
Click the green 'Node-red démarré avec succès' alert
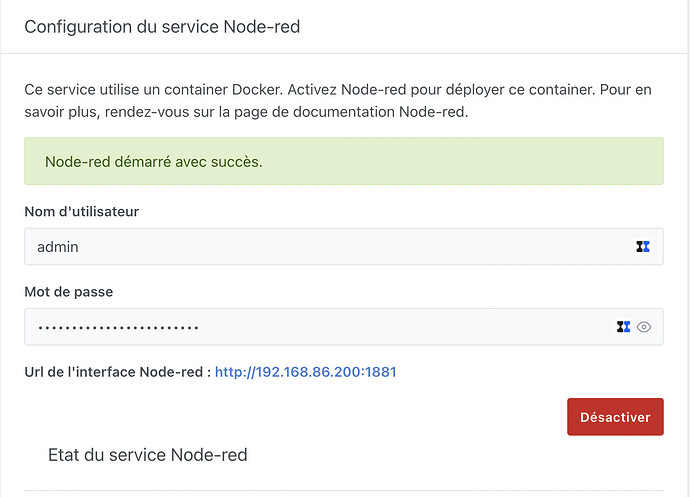(x=343, y=161)
